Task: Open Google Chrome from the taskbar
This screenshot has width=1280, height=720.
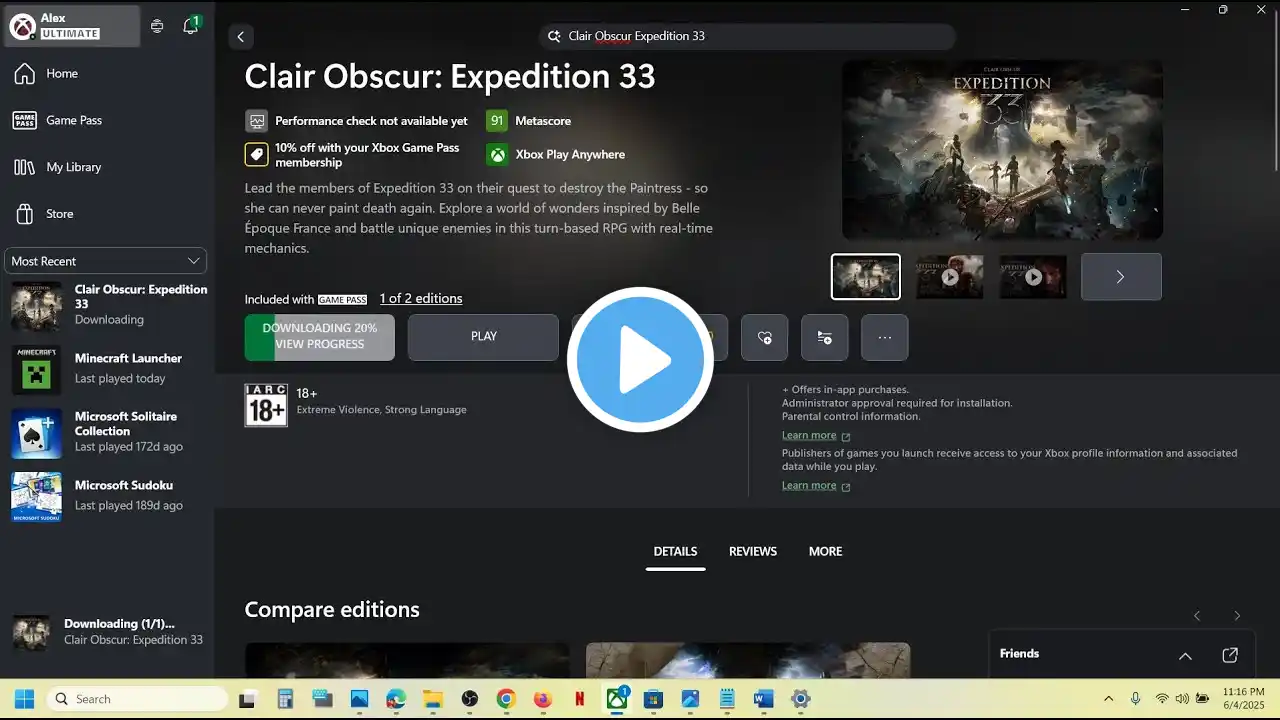Action: tap(506, 699)
